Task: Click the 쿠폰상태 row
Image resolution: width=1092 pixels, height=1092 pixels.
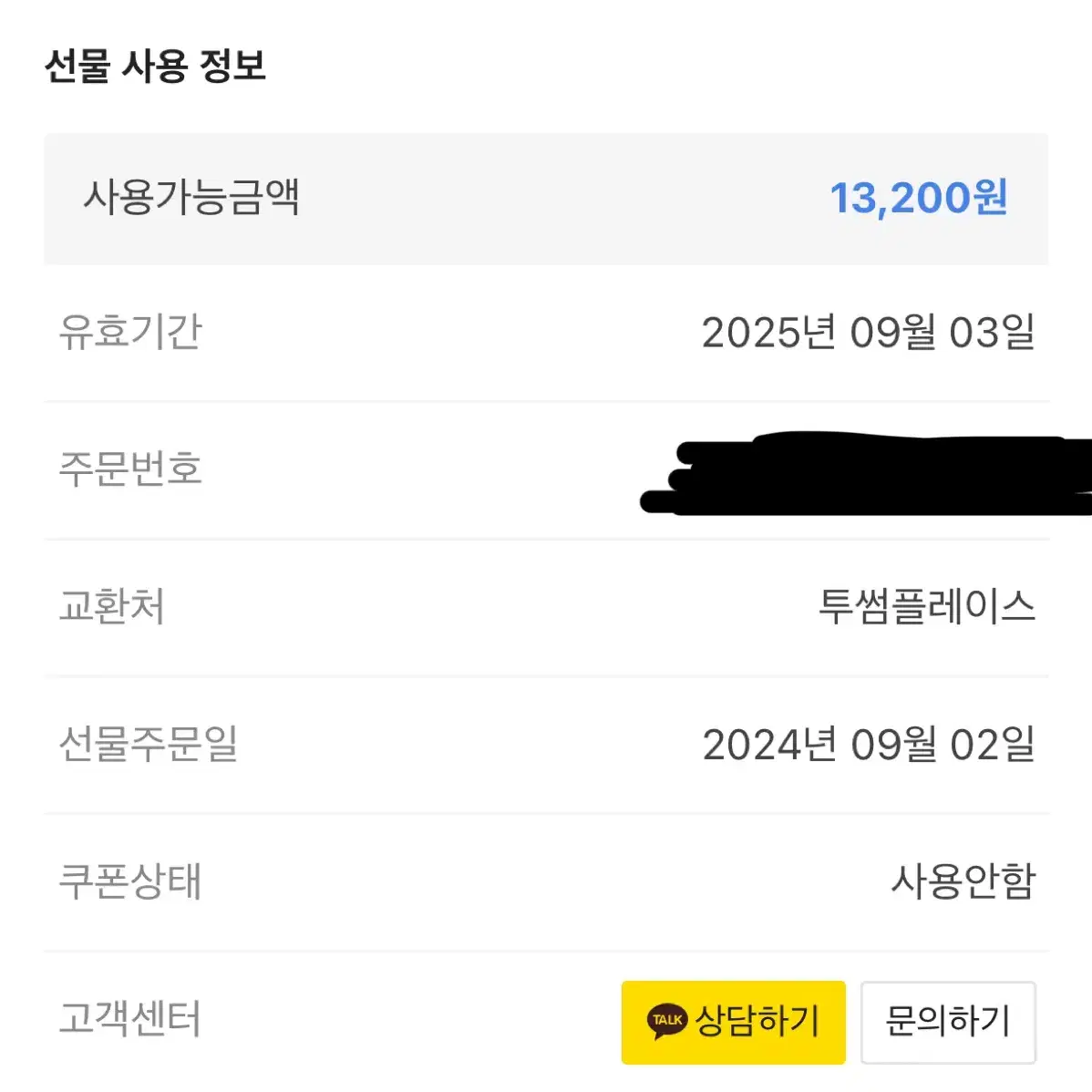Action: point(546,881)
